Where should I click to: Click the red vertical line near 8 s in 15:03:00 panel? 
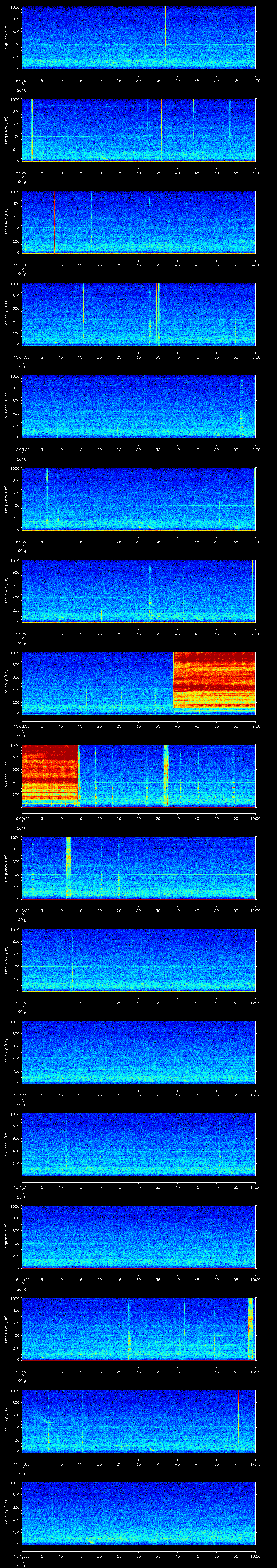click(x=55, y=222)
